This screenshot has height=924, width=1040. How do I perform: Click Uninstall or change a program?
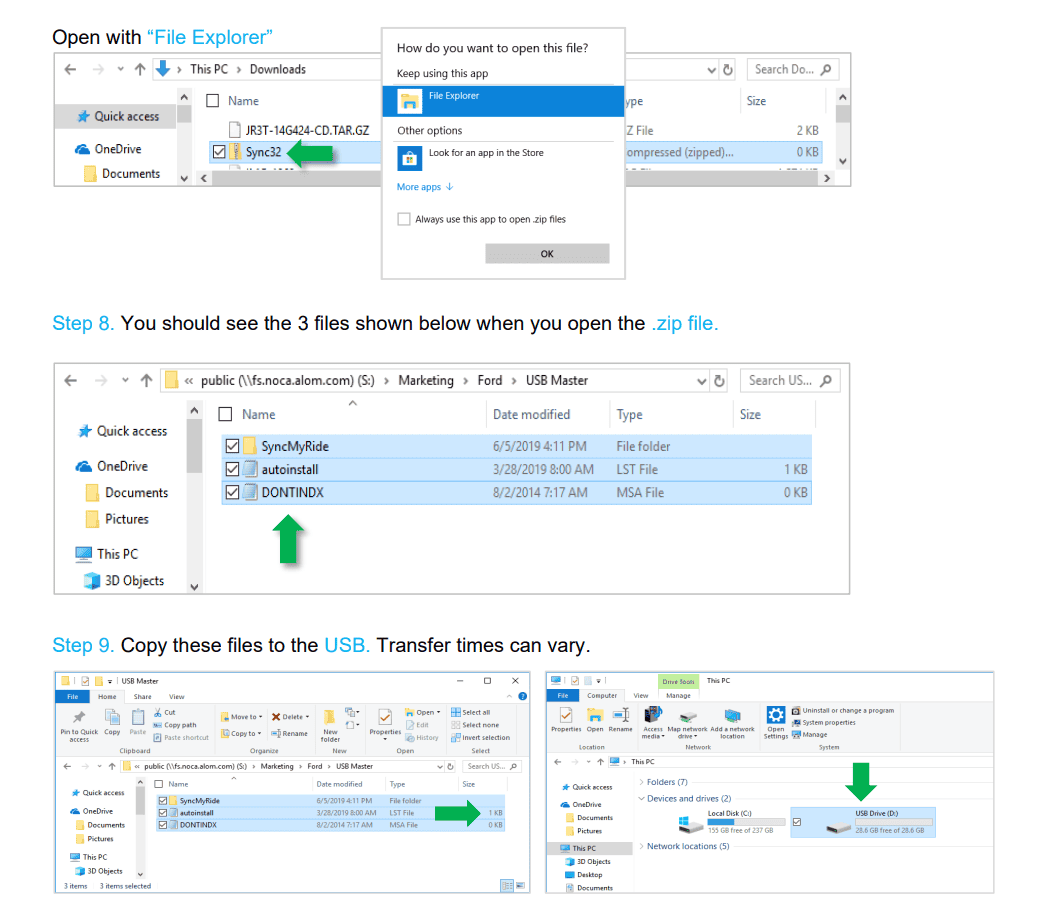point(847,710)
